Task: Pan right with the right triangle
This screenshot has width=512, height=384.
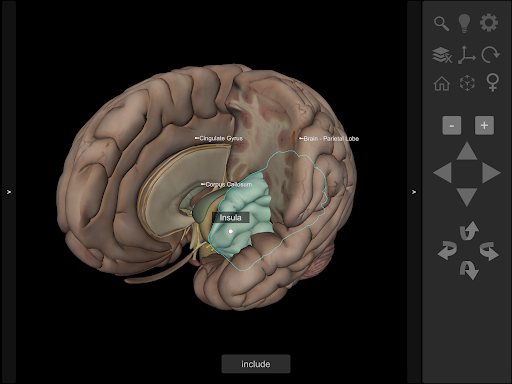Action: [x=491, y=173]
